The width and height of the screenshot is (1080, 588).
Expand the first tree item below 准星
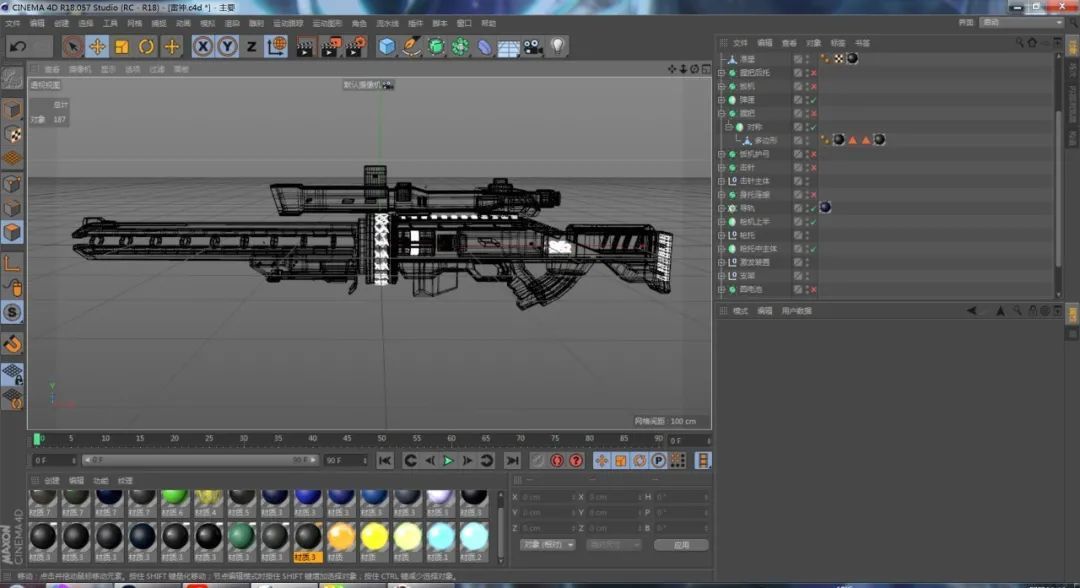pyautogui.click(x=721, y=73)
